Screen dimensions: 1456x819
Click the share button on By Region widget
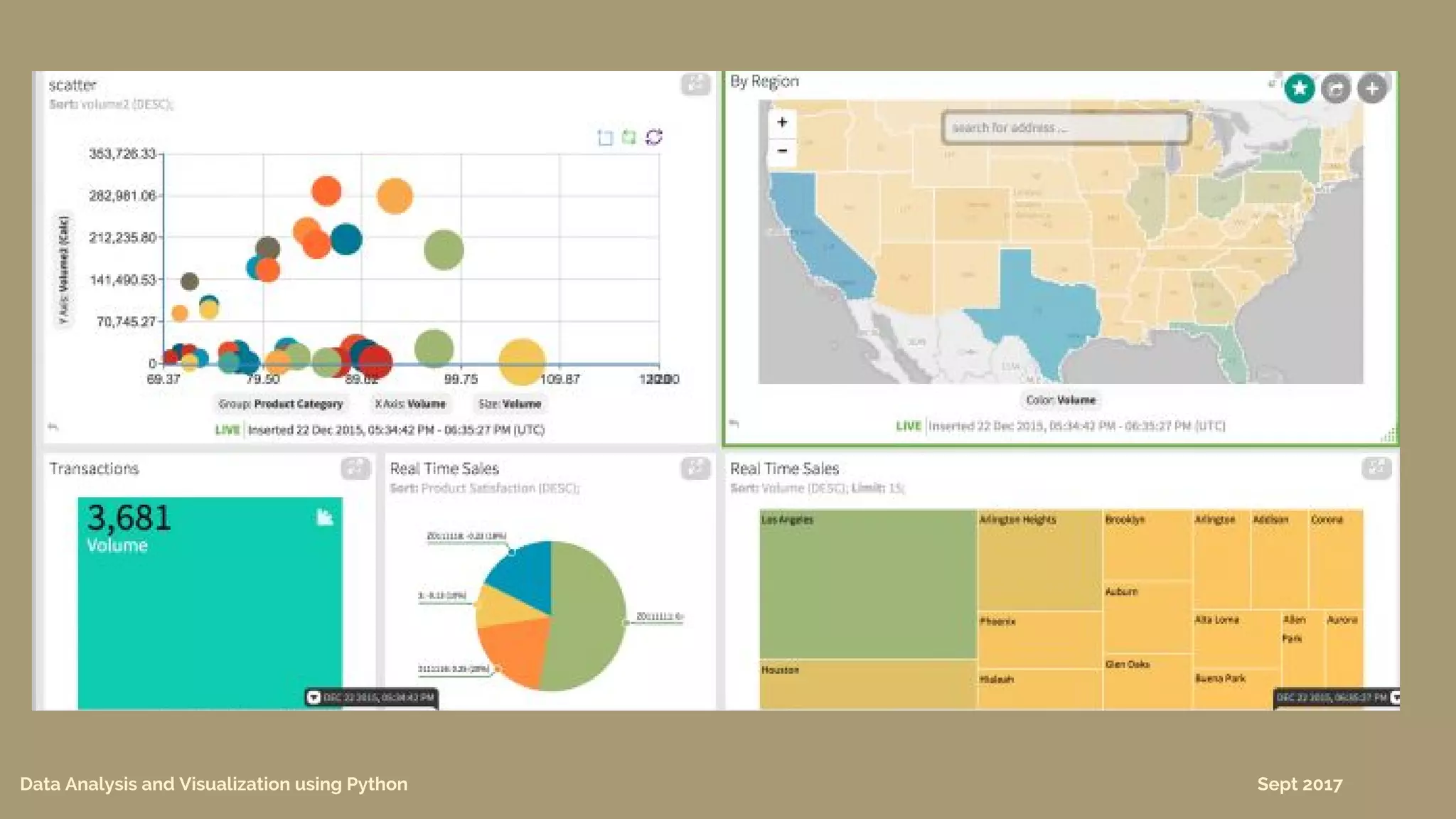(x=1336, y=89)
